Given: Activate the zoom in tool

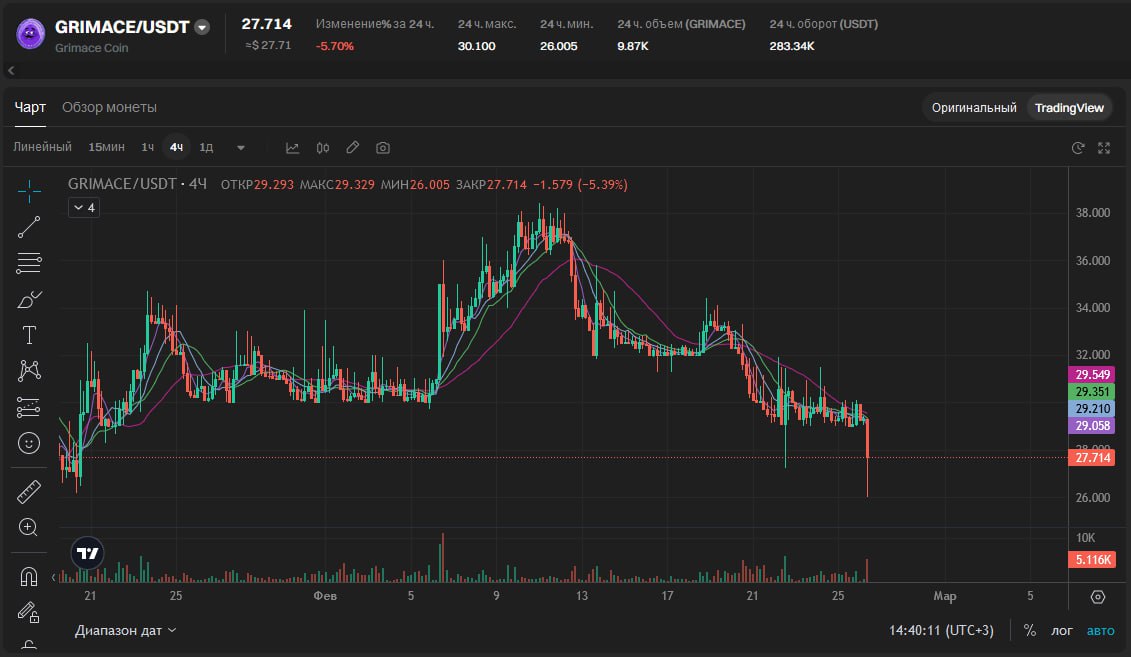Looking at the screenshot, I should coord(29,527).
